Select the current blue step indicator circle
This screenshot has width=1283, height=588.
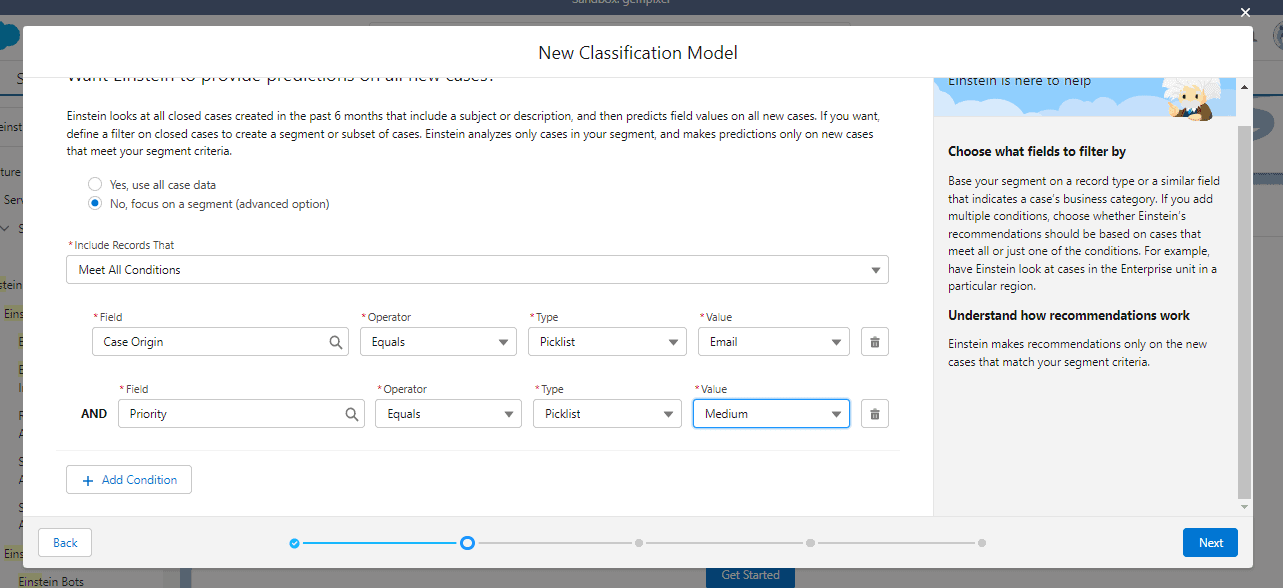(x=467, y=542)
